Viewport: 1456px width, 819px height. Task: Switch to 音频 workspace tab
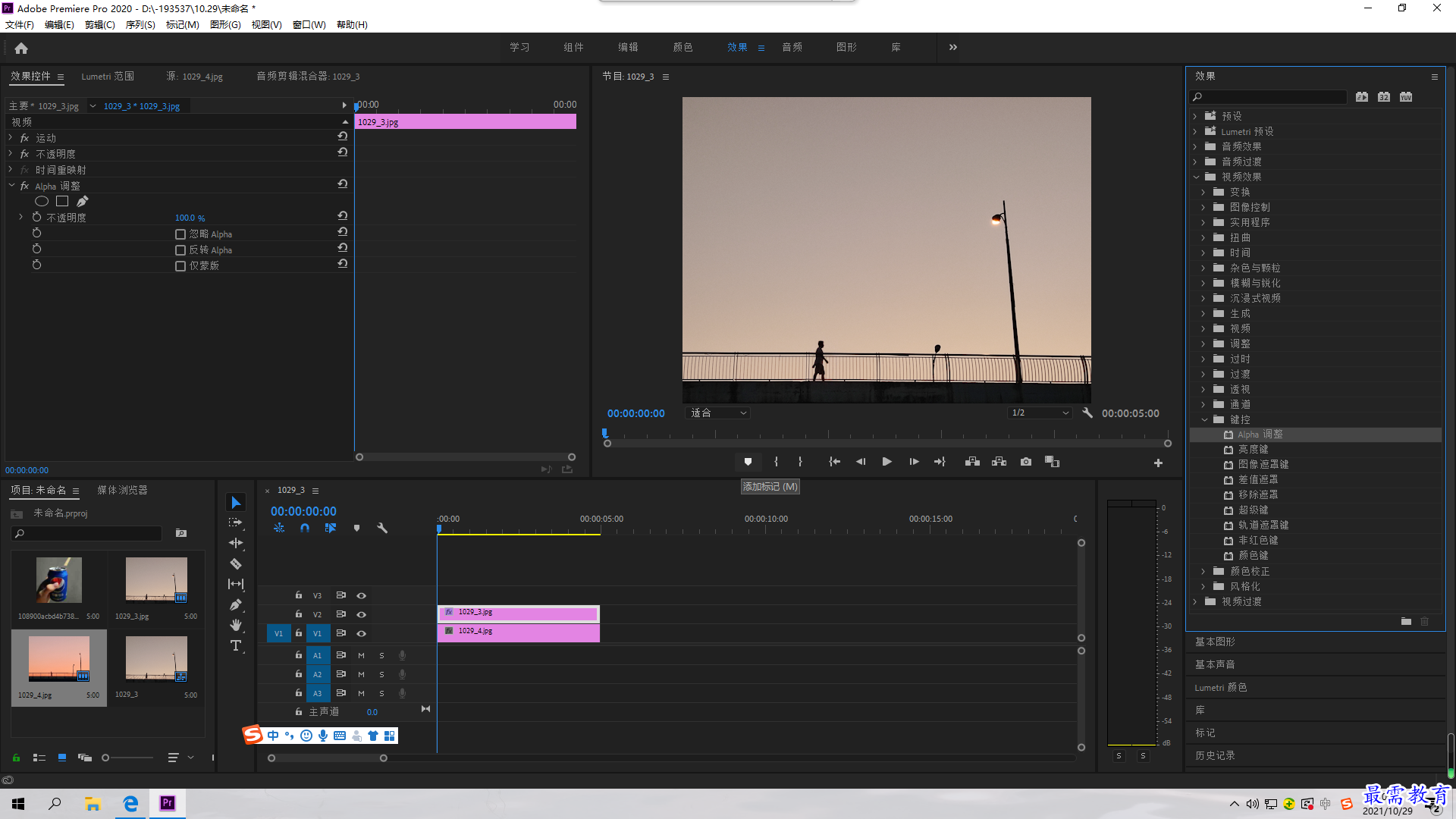(792, 47)
